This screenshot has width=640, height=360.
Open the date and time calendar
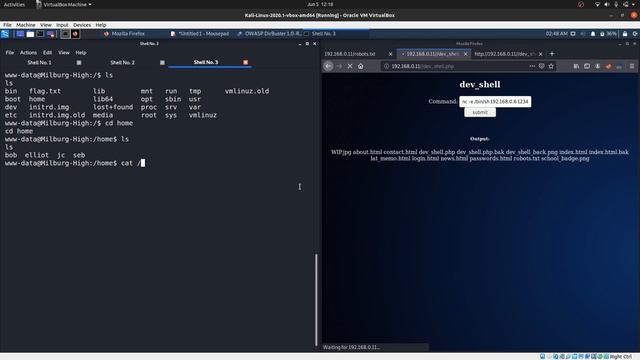point(320,4)
